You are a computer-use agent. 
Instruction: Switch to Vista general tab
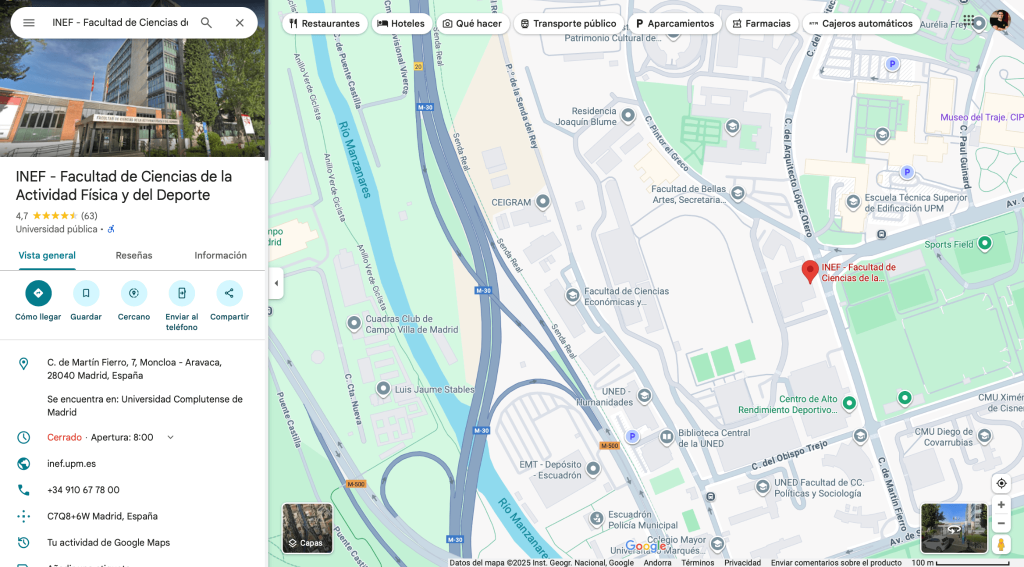tap(47, 255)
